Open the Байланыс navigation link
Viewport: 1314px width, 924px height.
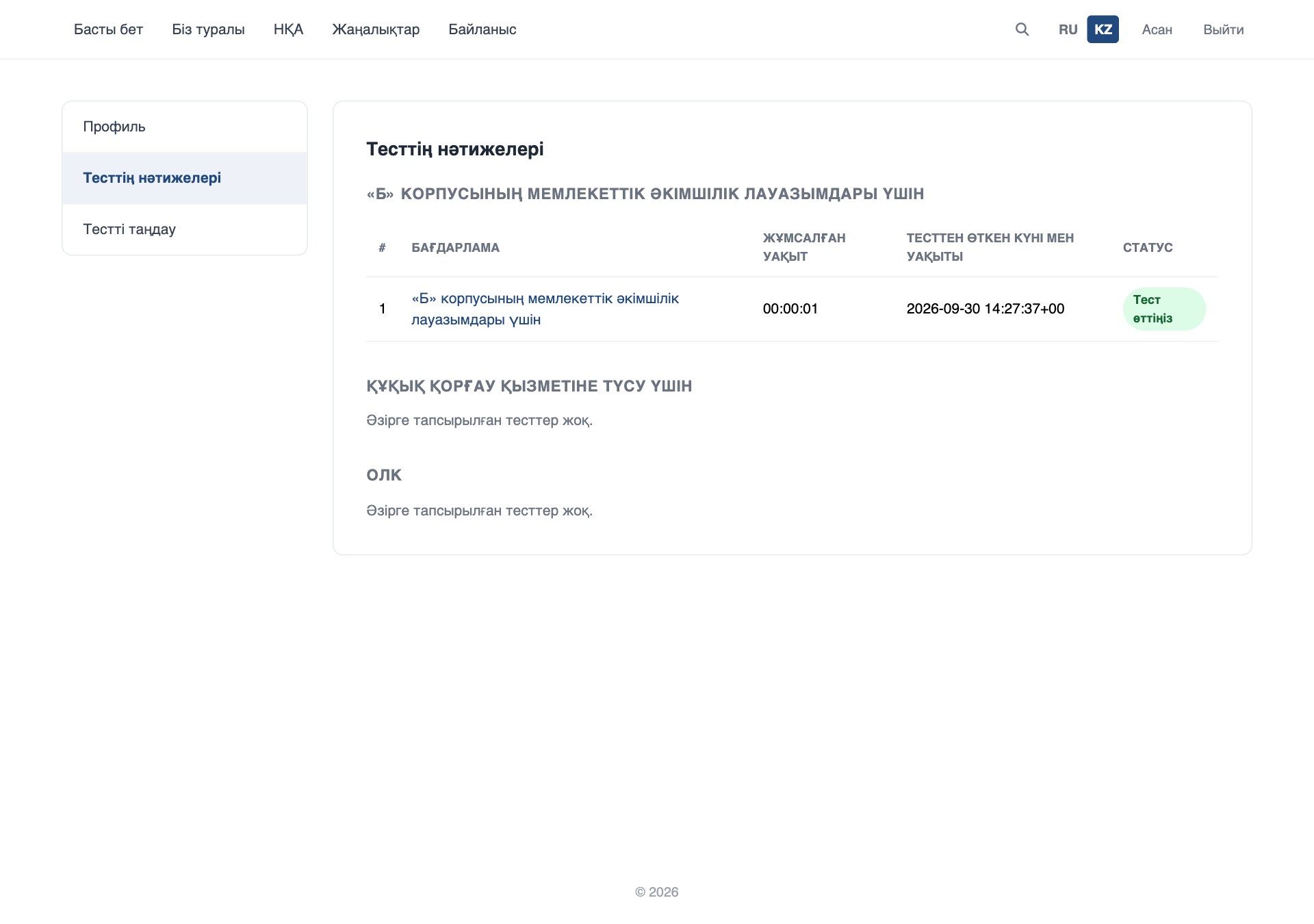click(x=482, y=29)
